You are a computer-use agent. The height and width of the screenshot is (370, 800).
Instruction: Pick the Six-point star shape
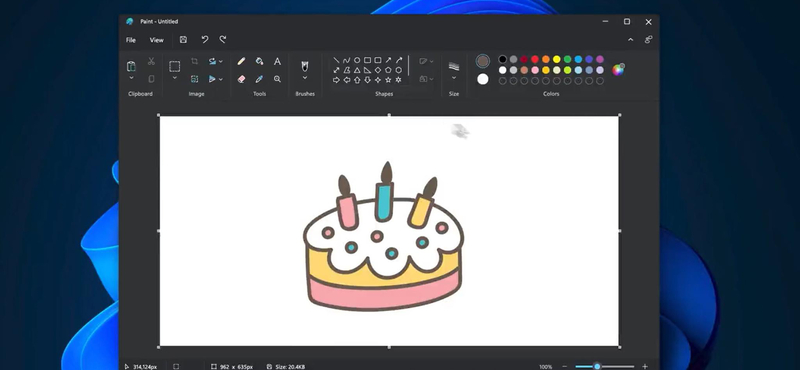[398, 80]
